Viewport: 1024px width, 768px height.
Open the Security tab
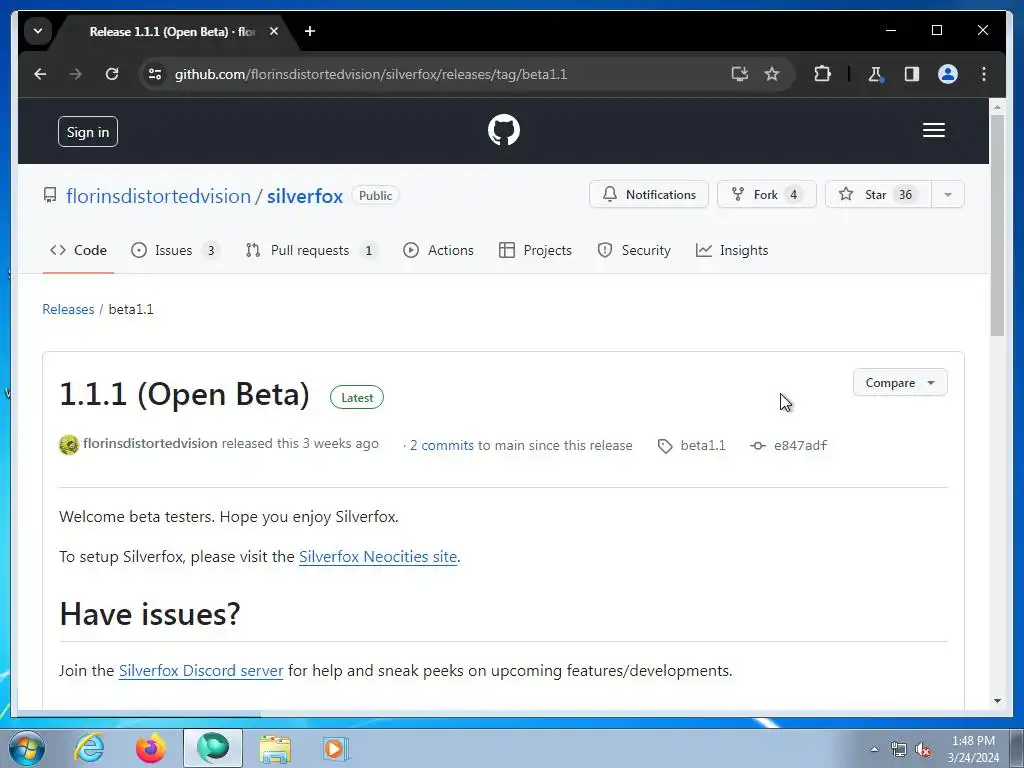coord(633,250)
